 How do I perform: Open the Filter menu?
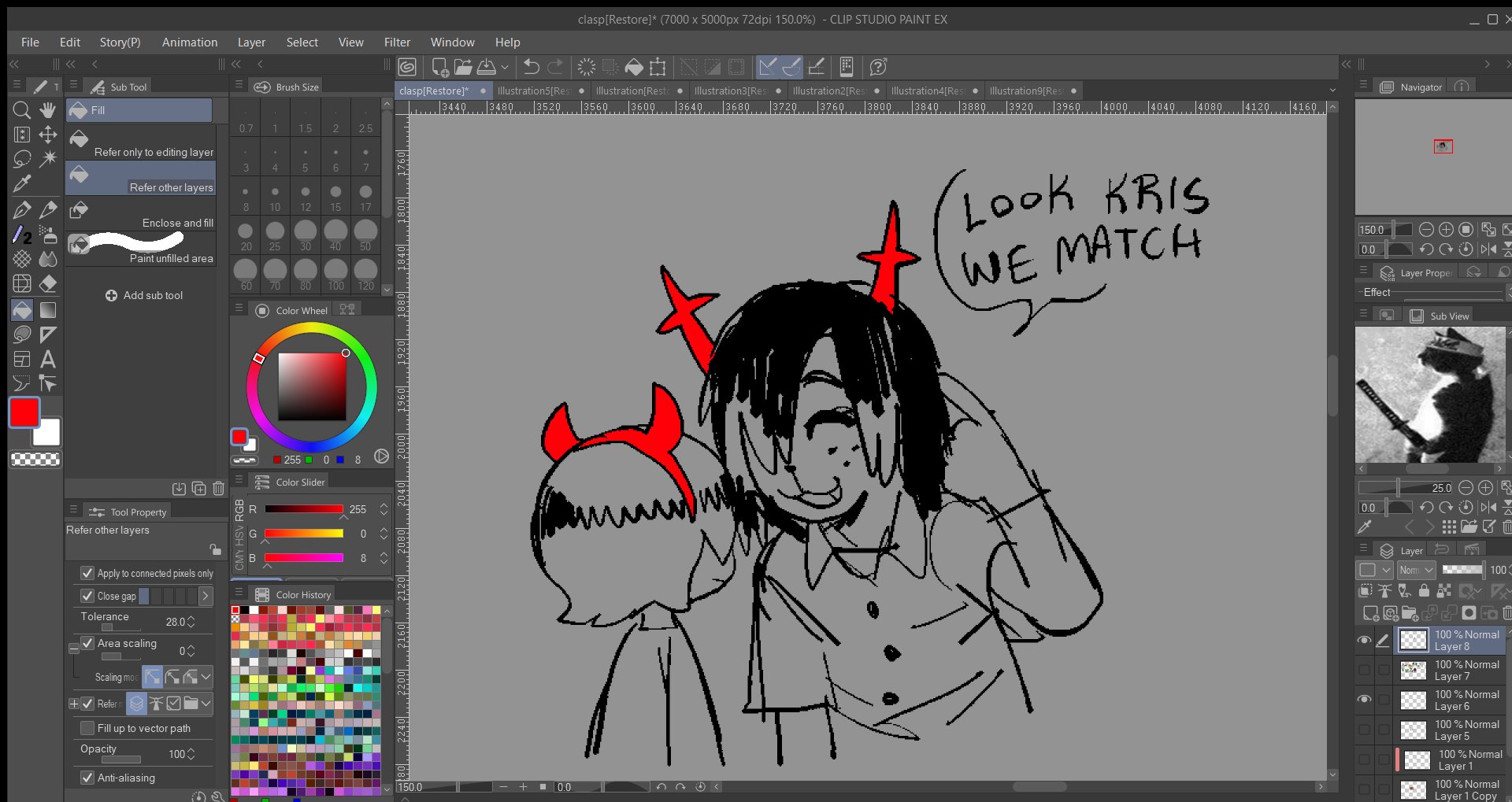point(397,43)
